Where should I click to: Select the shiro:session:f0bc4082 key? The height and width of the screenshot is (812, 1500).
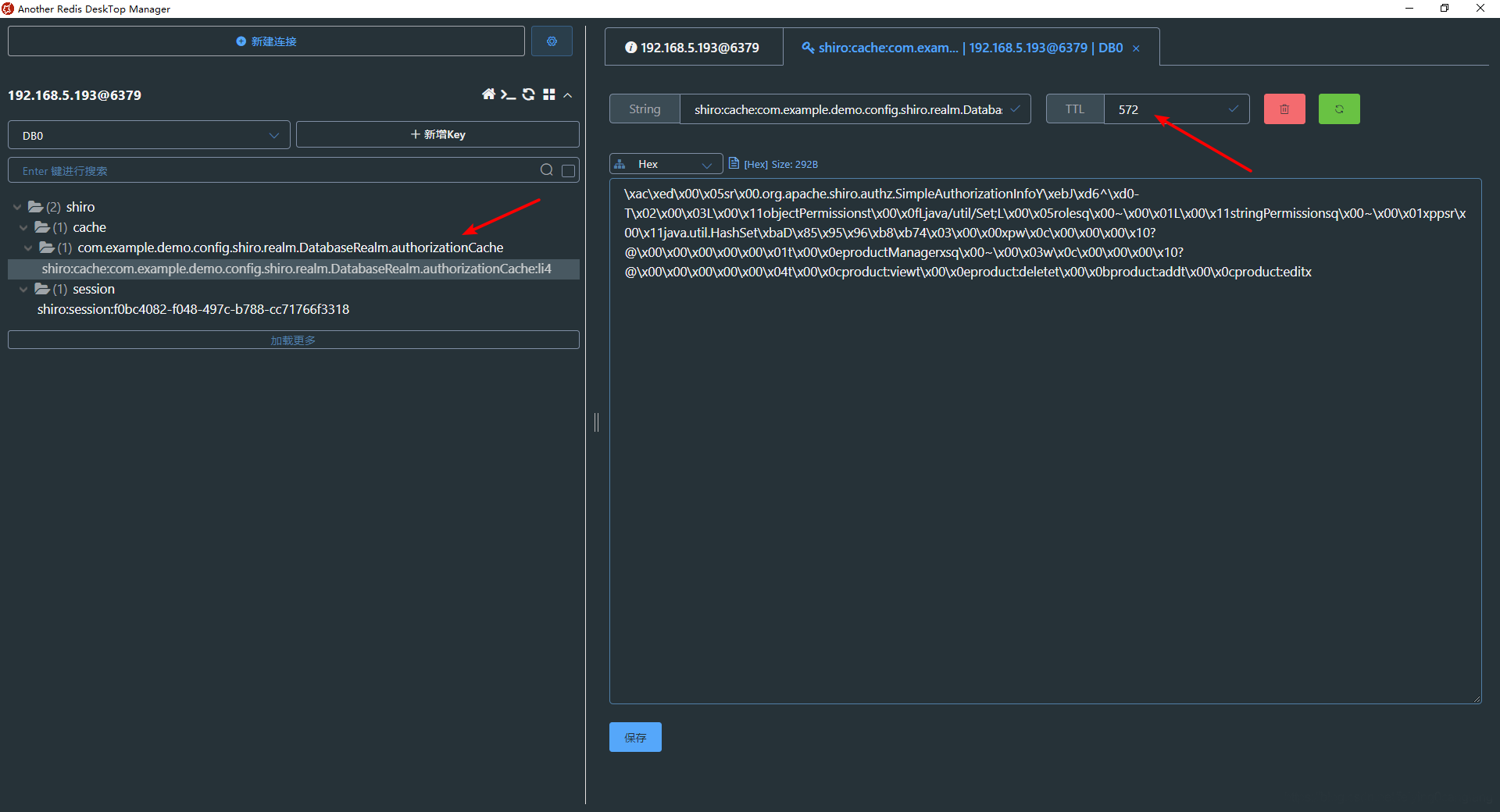(x=193, y=309)
